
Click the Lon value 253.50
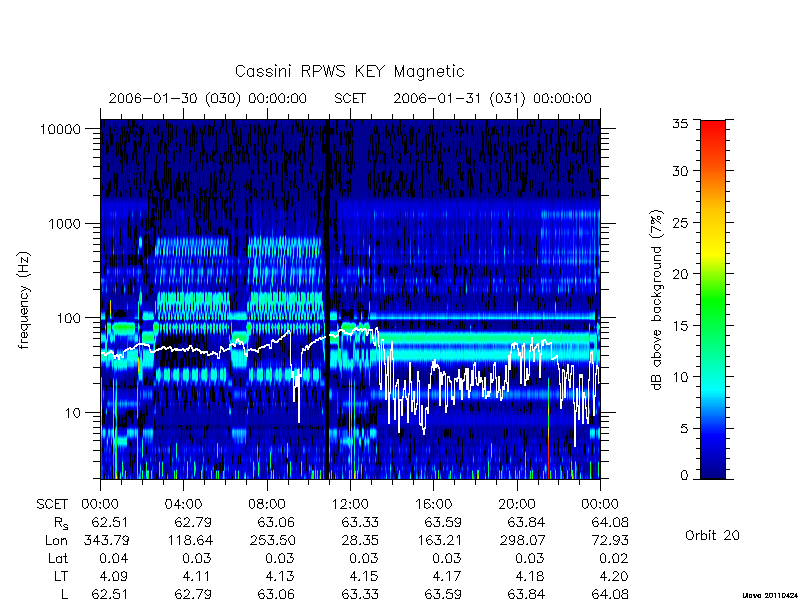272,540
